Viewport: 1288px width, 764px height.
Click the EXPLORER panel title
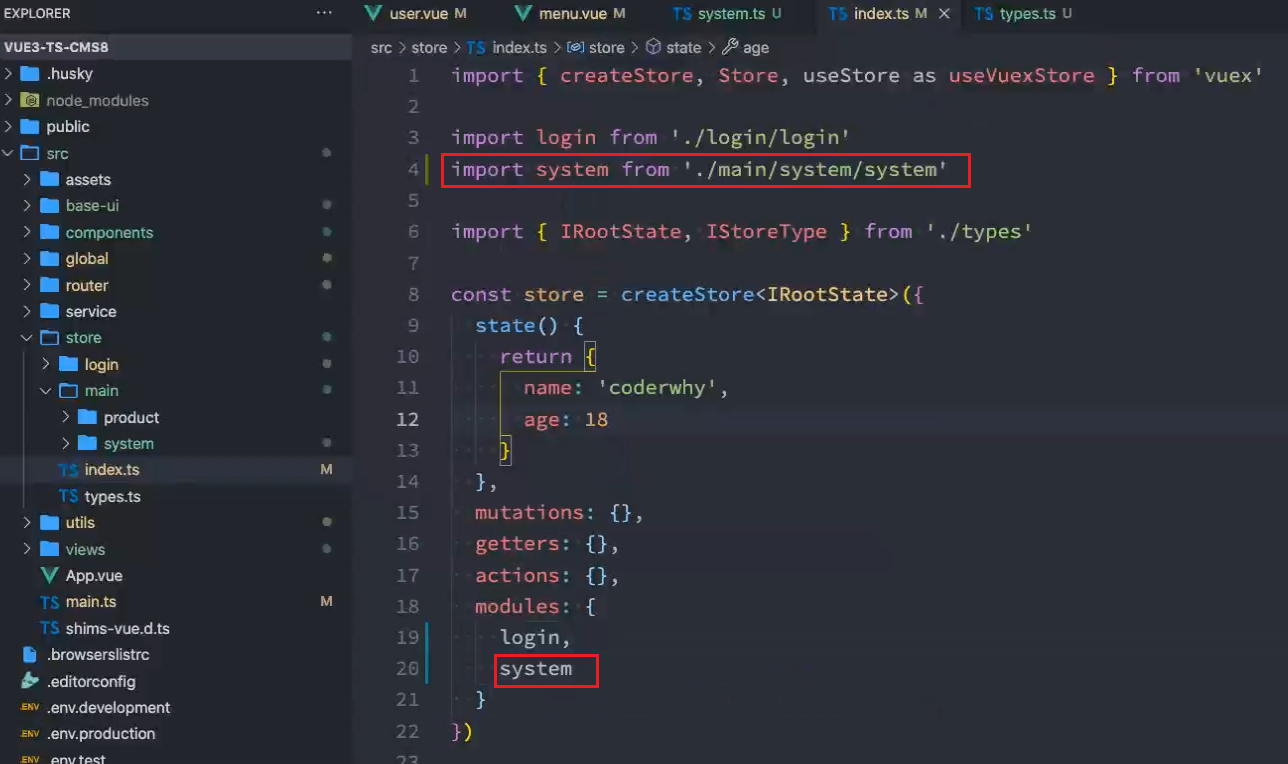(38, 13)
